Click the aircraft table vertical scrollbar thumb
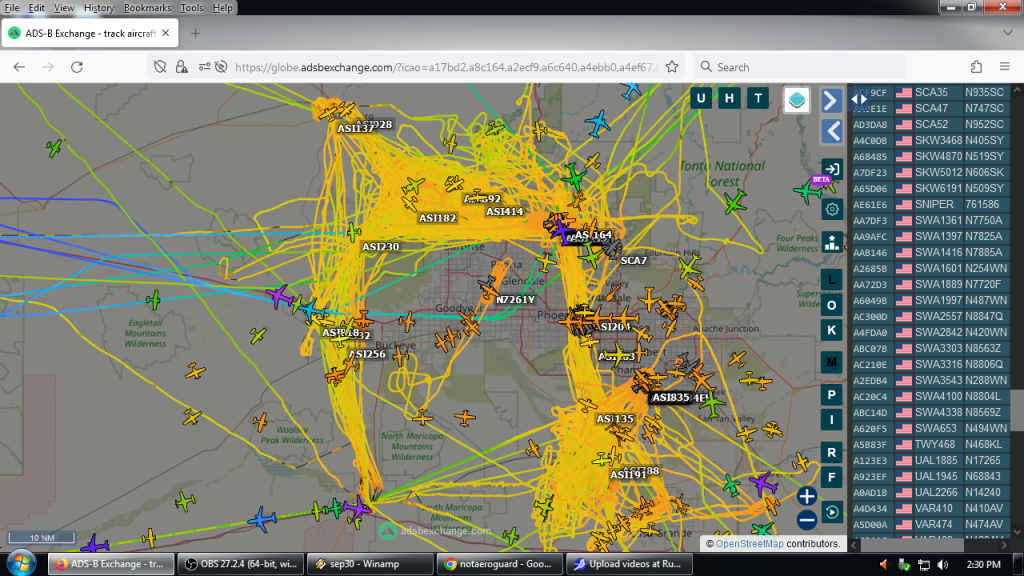 [x=1017, y=410]
